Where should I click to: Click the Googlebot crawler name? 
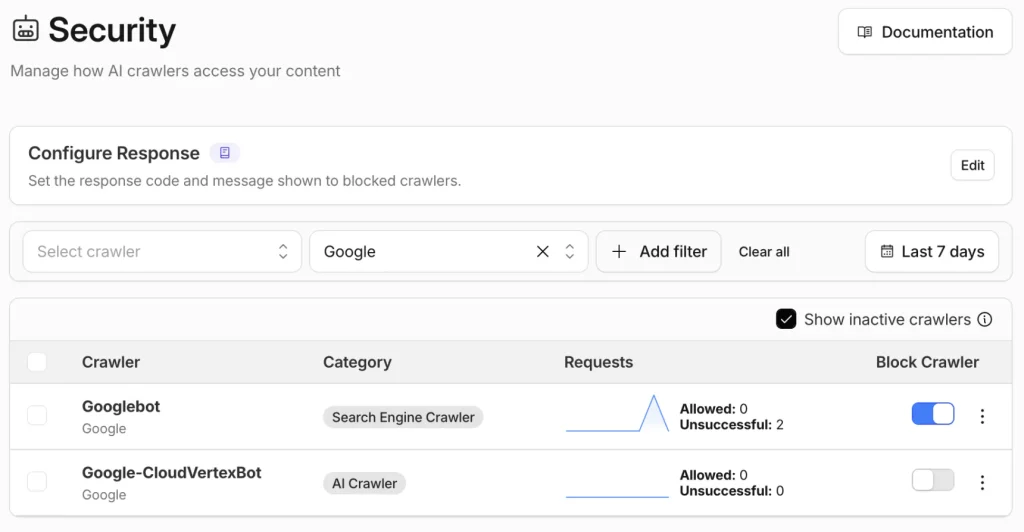121,407
